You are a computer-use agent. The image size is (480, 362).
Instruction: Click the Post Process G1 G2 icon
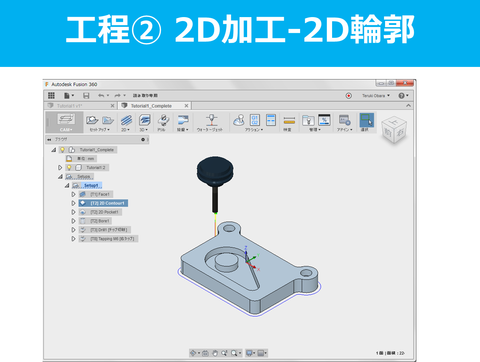coord(255,120)
